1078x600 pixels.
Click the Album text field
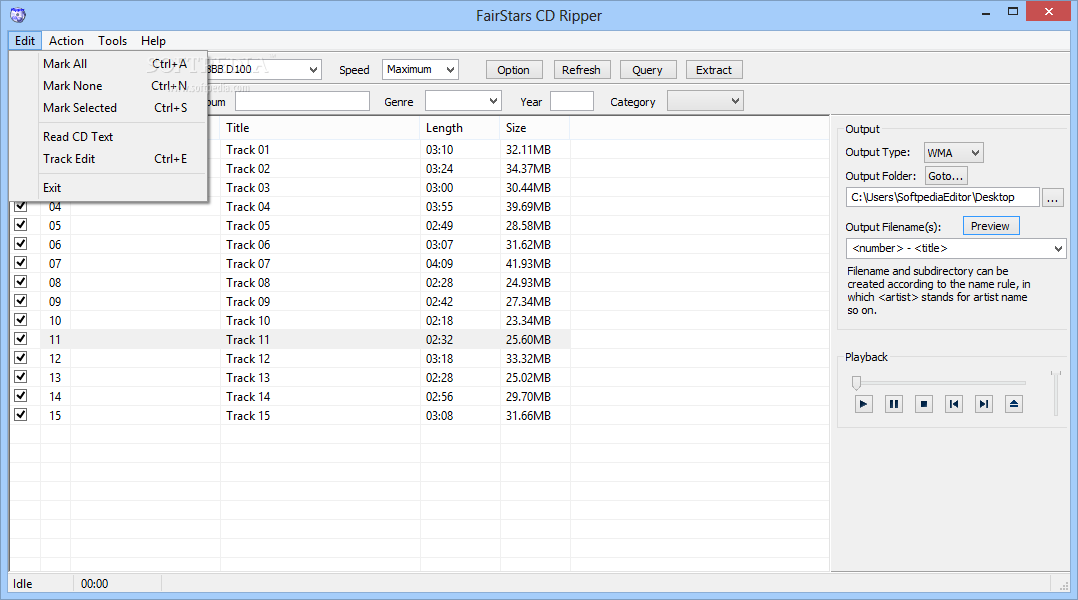pos(302,102)
